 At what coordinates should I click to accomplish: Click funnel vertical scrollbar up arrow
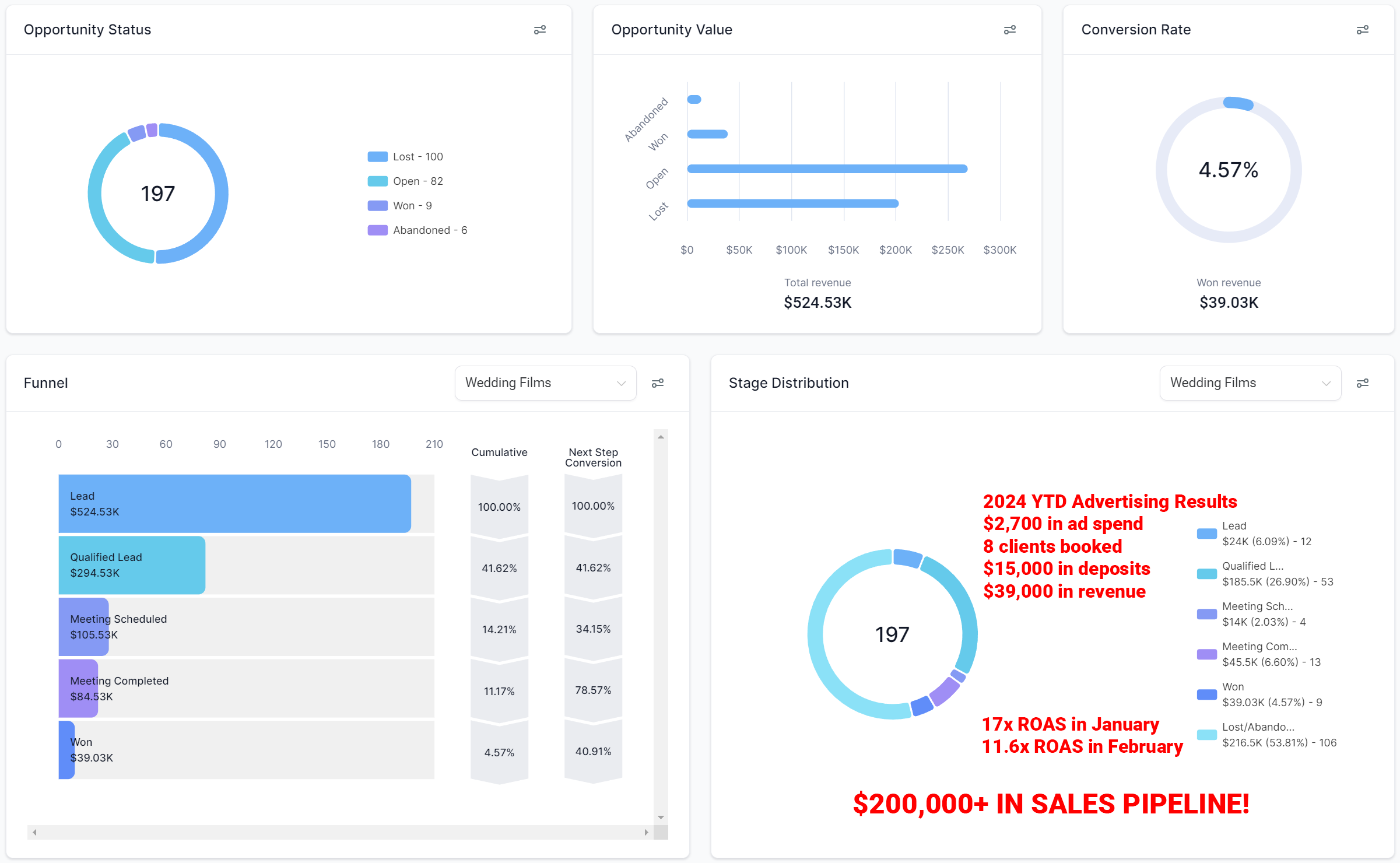click(x=661, y=437)
